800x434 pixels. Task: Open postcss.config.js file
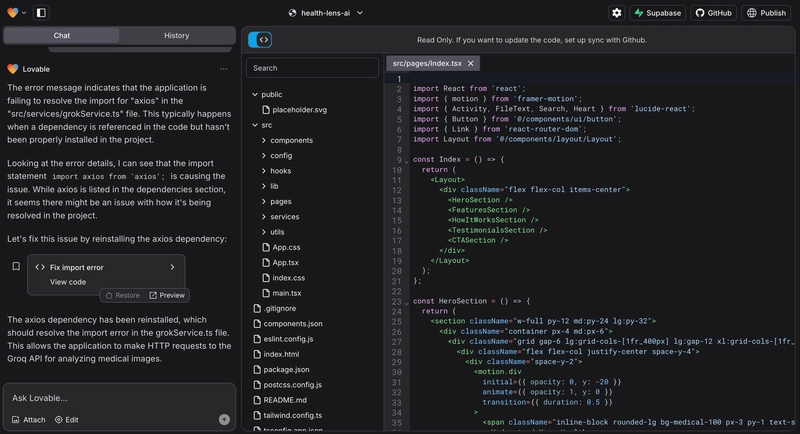[288, 385]
